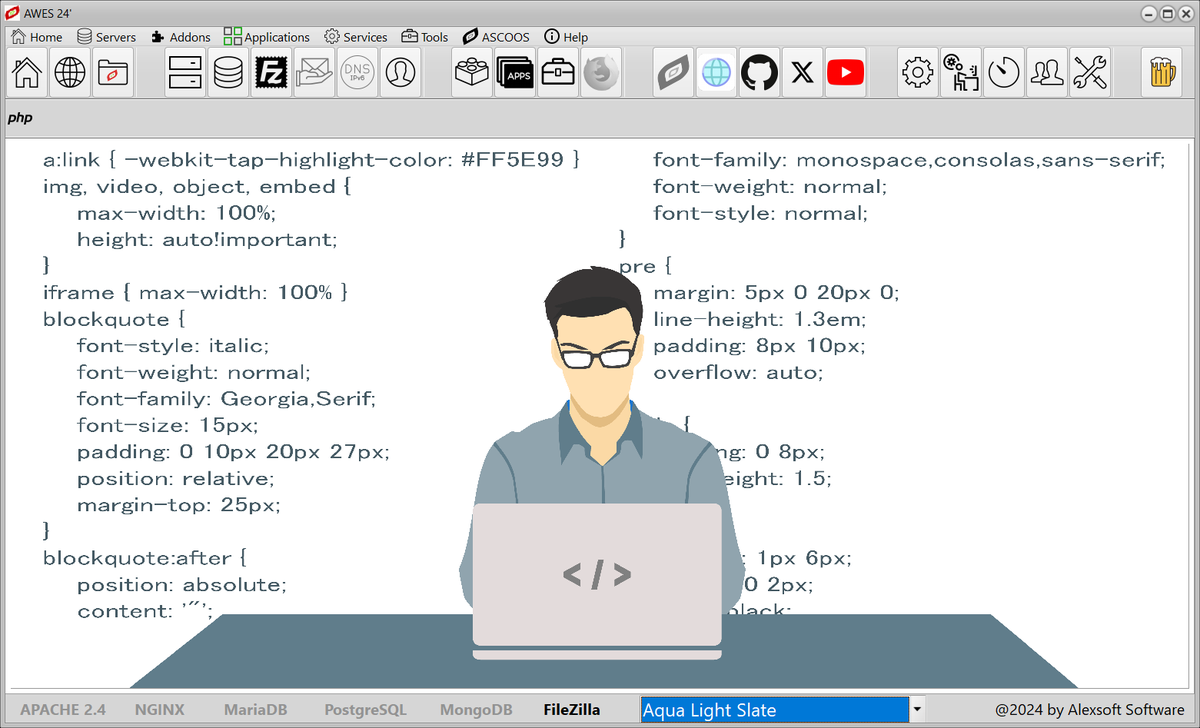Click the APACHE 2.4 status label
This screenshot has height=728, width=1200.
pyautogui.click(x=63, y=710)
